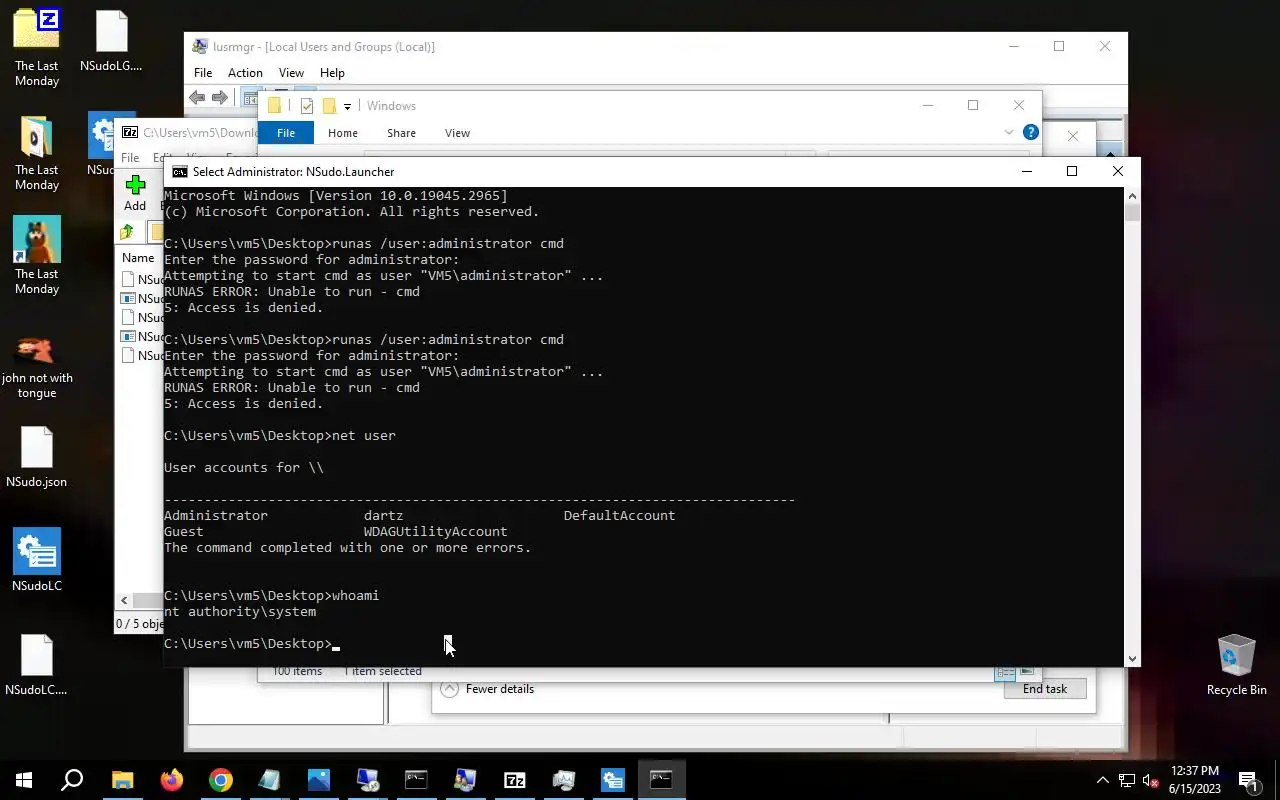Launch Google Chrome from the taskbar
Viewport: 1280px width, 800px height.
220,780
